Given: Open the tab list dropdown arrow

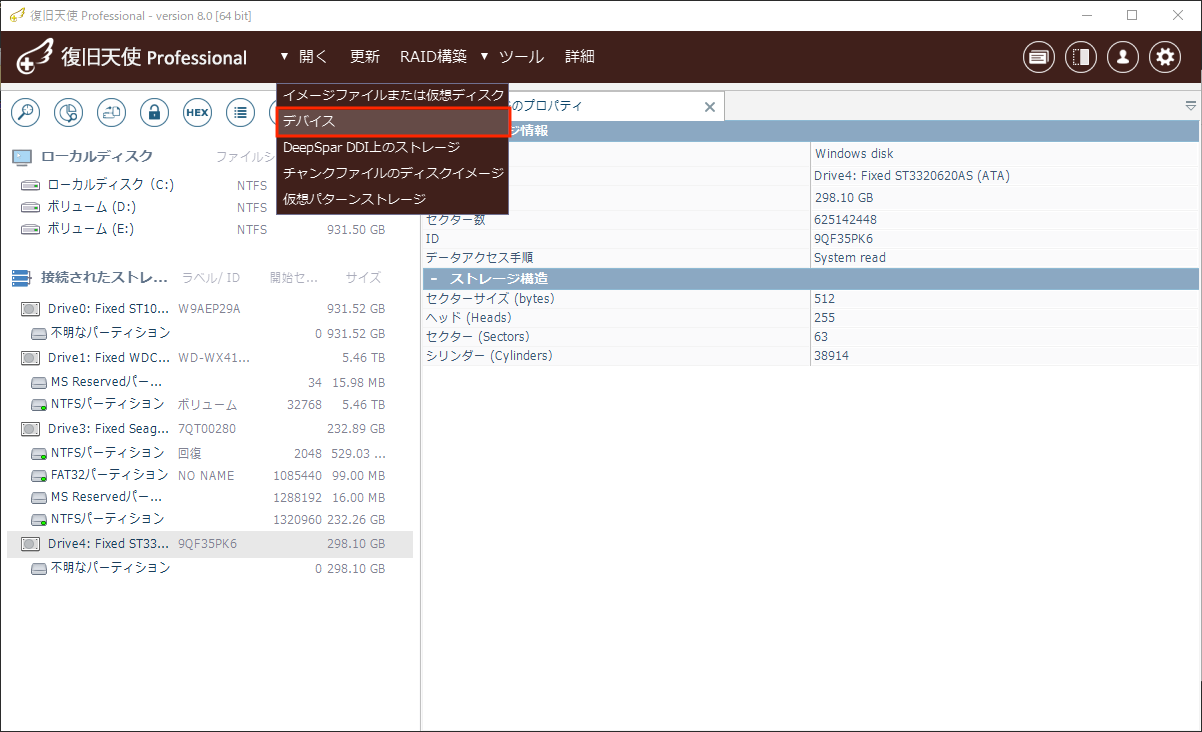Looking at the screenshot, I should click(1190, 105).
